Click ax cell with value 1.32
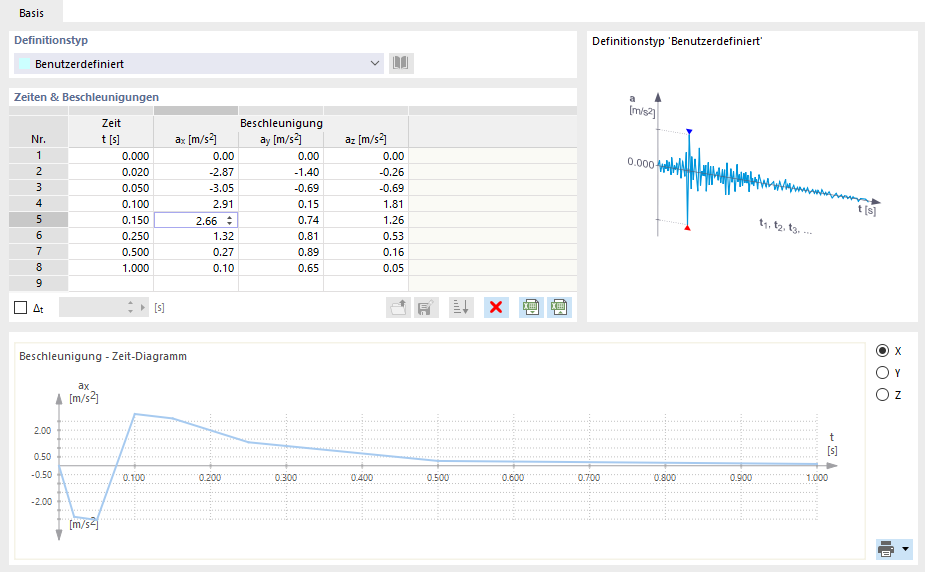This screenshot has width=925, height=572. click(196, 235)
